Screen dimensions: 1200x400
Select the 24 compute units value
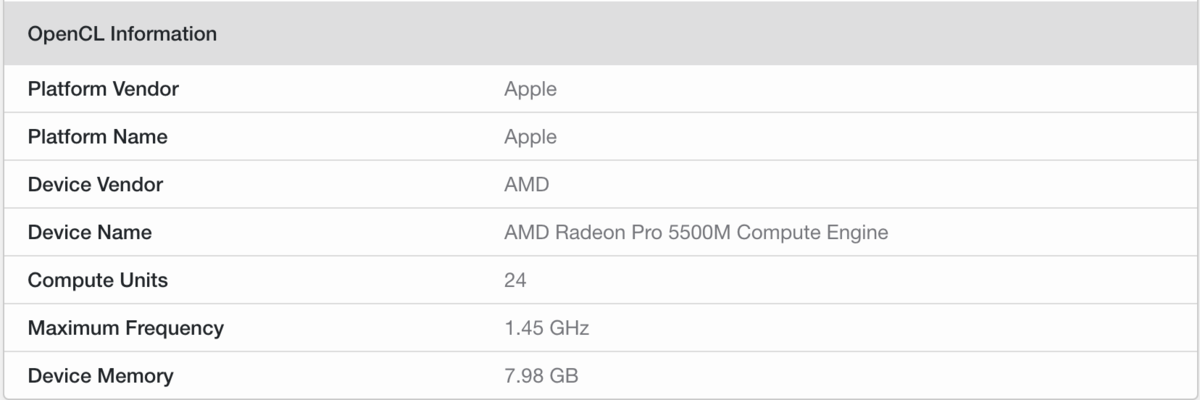[515, 281]
